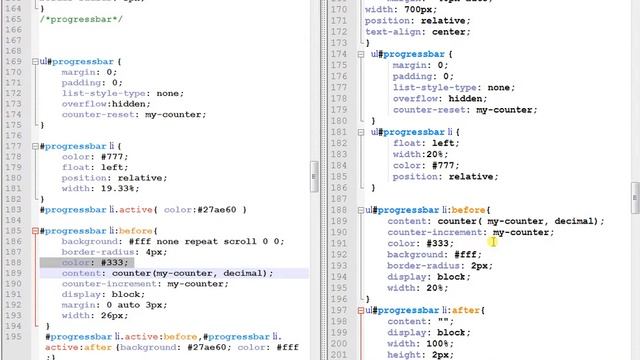Collapse the ul#progressbar block at left line 169
This screenshot has width=640, height=360.
35,62
